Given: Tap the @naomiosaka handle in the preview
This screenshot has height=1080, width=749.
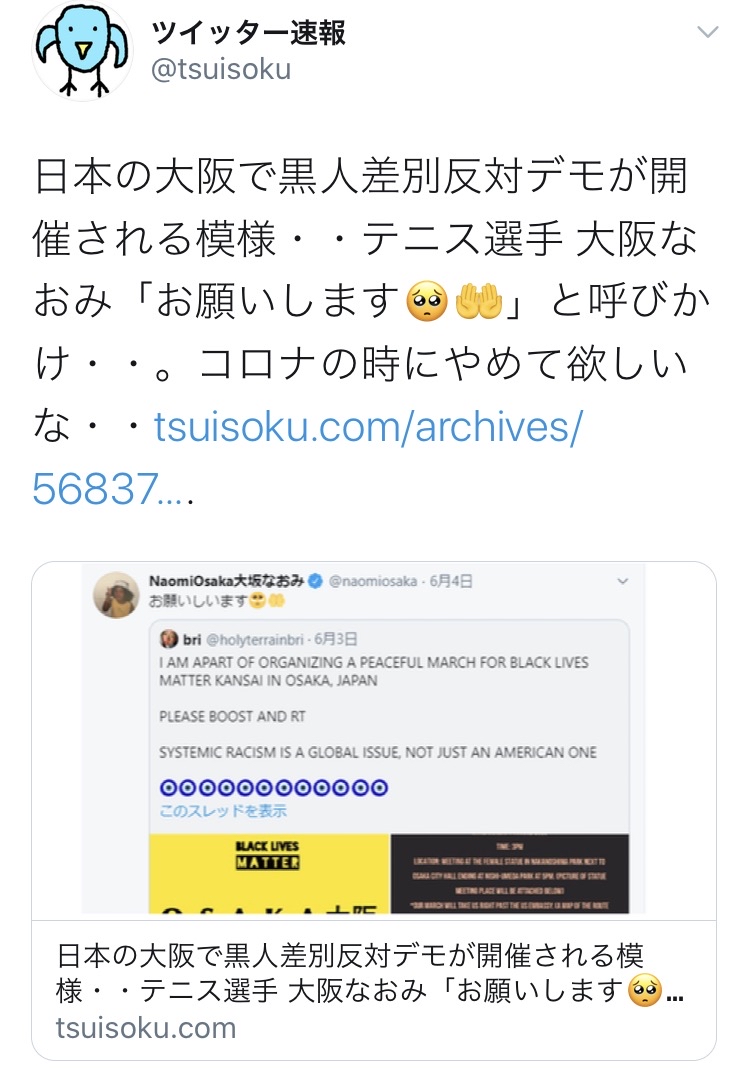Looking at the screenshot, I should coord(373,581).
